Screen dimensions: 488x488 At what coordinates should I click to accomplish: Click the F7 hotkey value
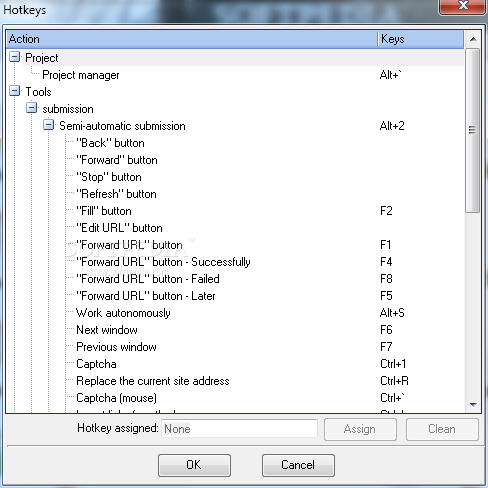[x=386, y=347]
